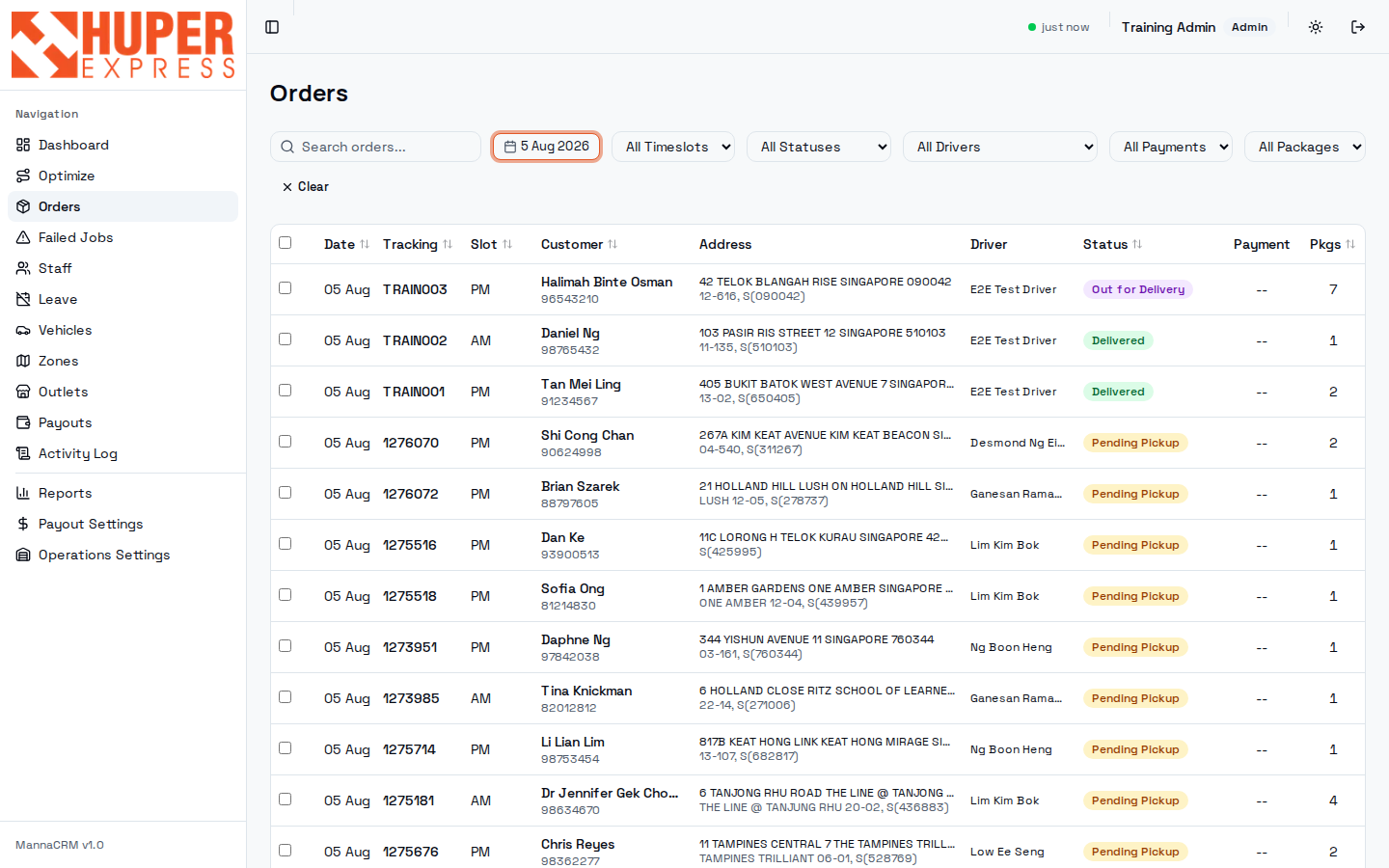The image size is (1389, 868).
Task: Toggle the sidebar panel icon
Action: coord(272,27)
